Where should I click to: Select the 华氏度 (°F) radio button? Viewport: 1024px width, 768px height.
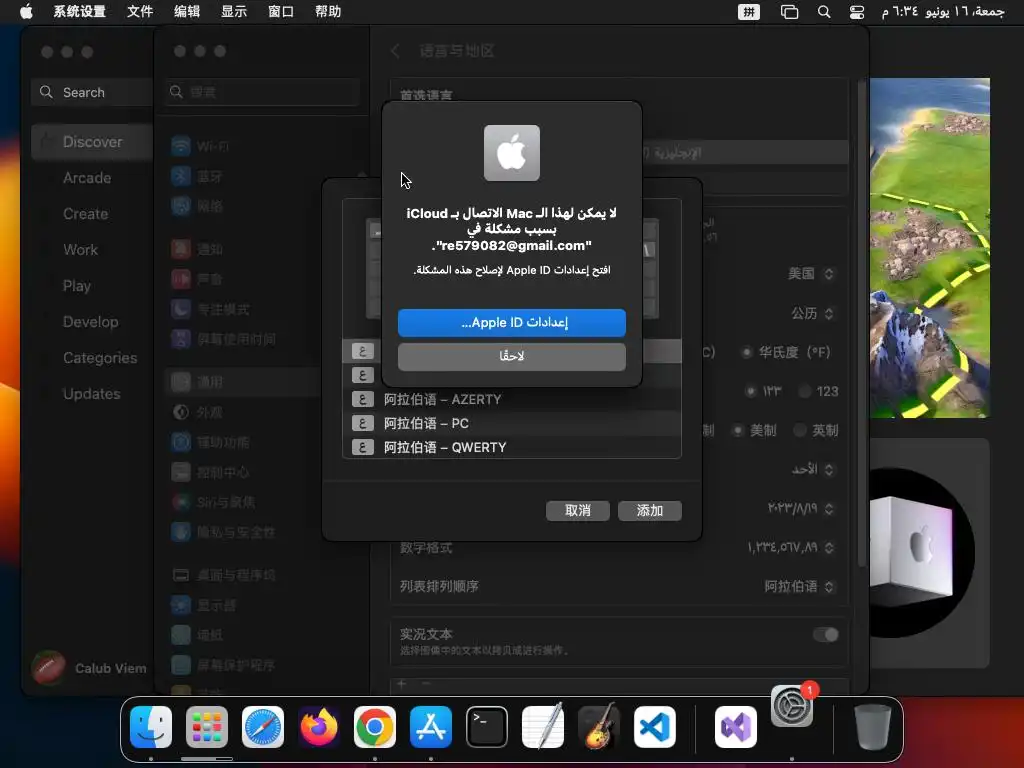point(746,352)
